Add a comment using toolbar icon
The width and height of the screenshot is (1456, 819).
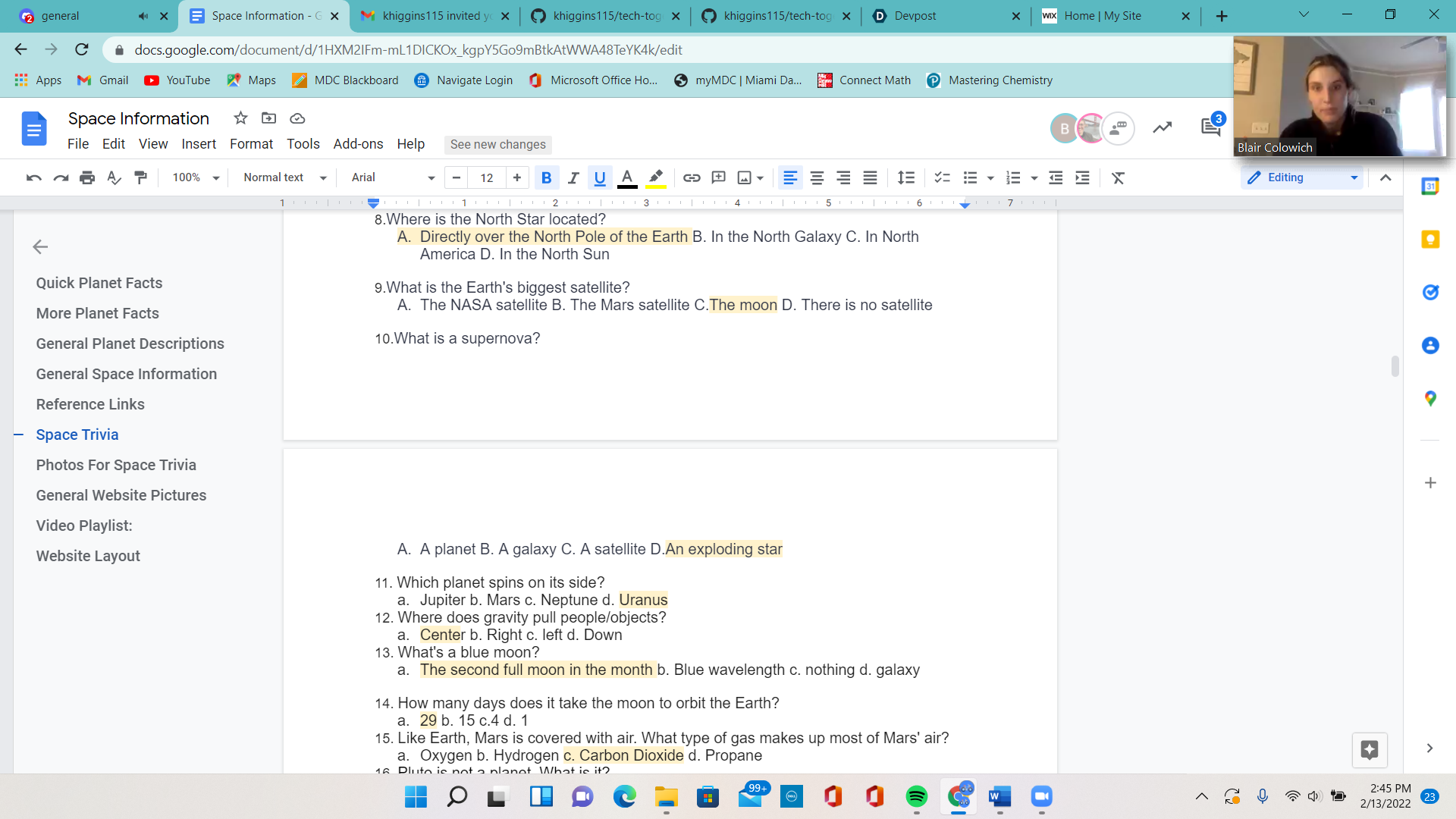tap(718, 177)
